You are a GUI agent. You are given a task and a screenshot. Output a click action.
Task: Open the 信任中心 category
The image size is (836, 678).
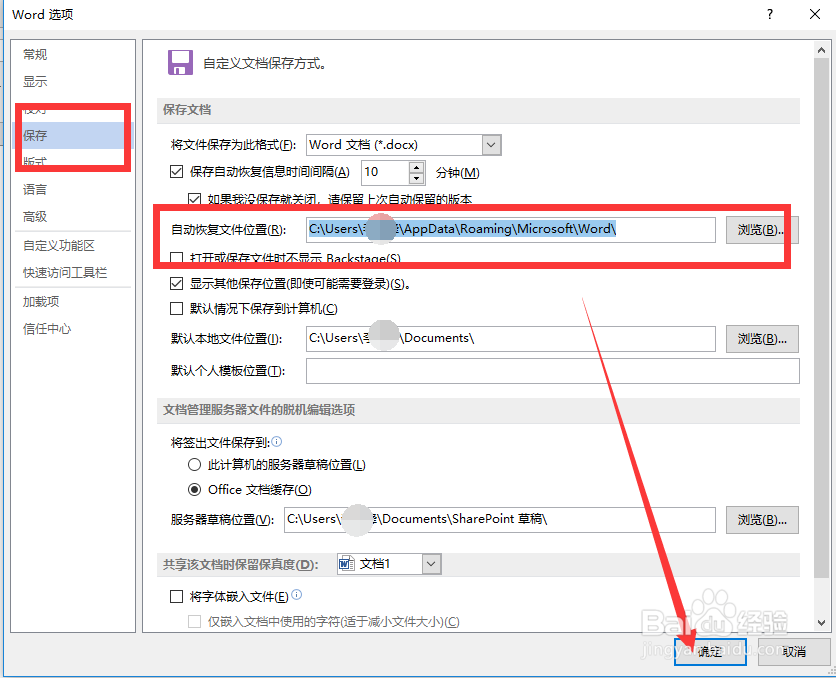coord(47,328)
